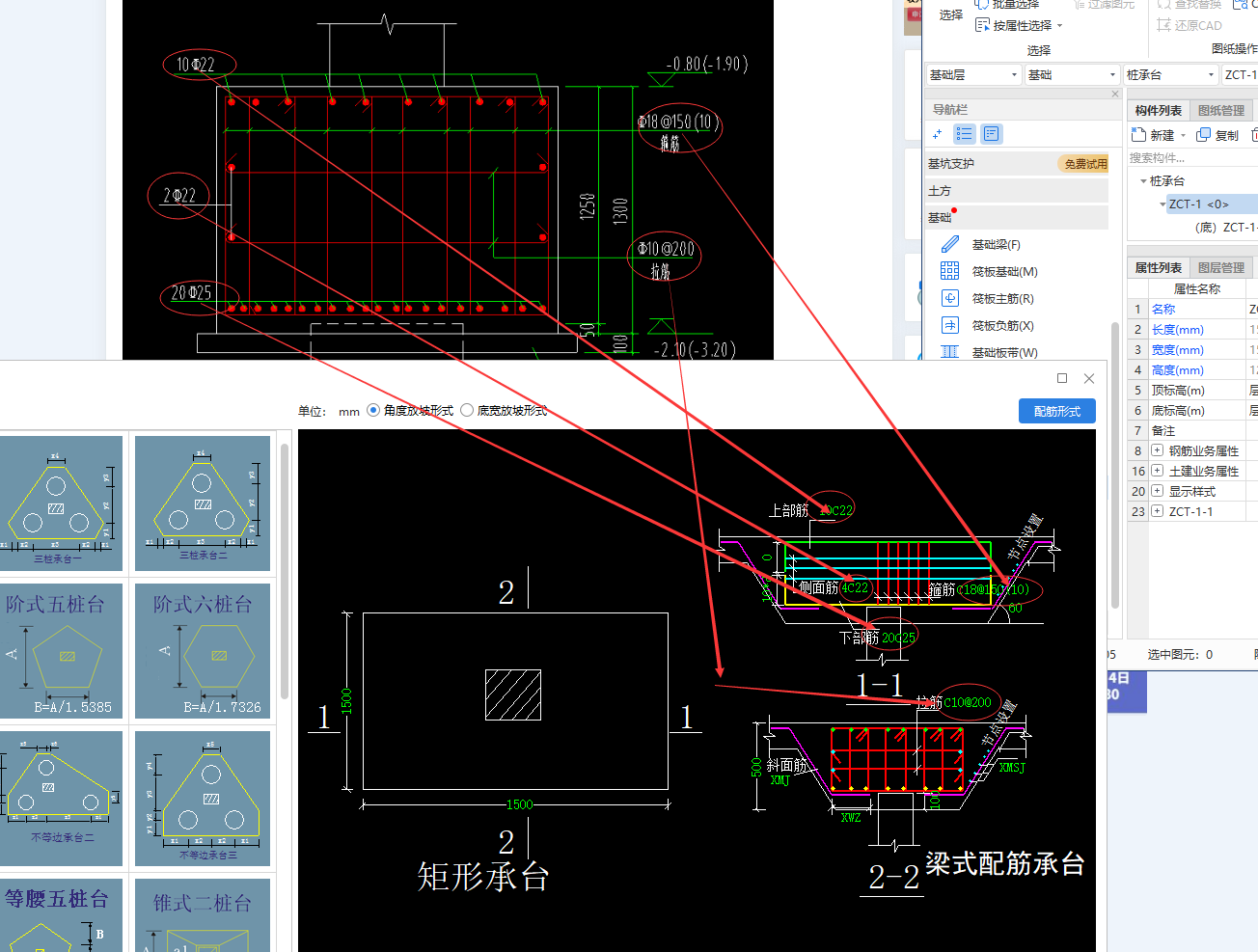Select the 底宽放坡形式 radio option
The width and height of the screenshot is (1258, 952).
[467, 410]
